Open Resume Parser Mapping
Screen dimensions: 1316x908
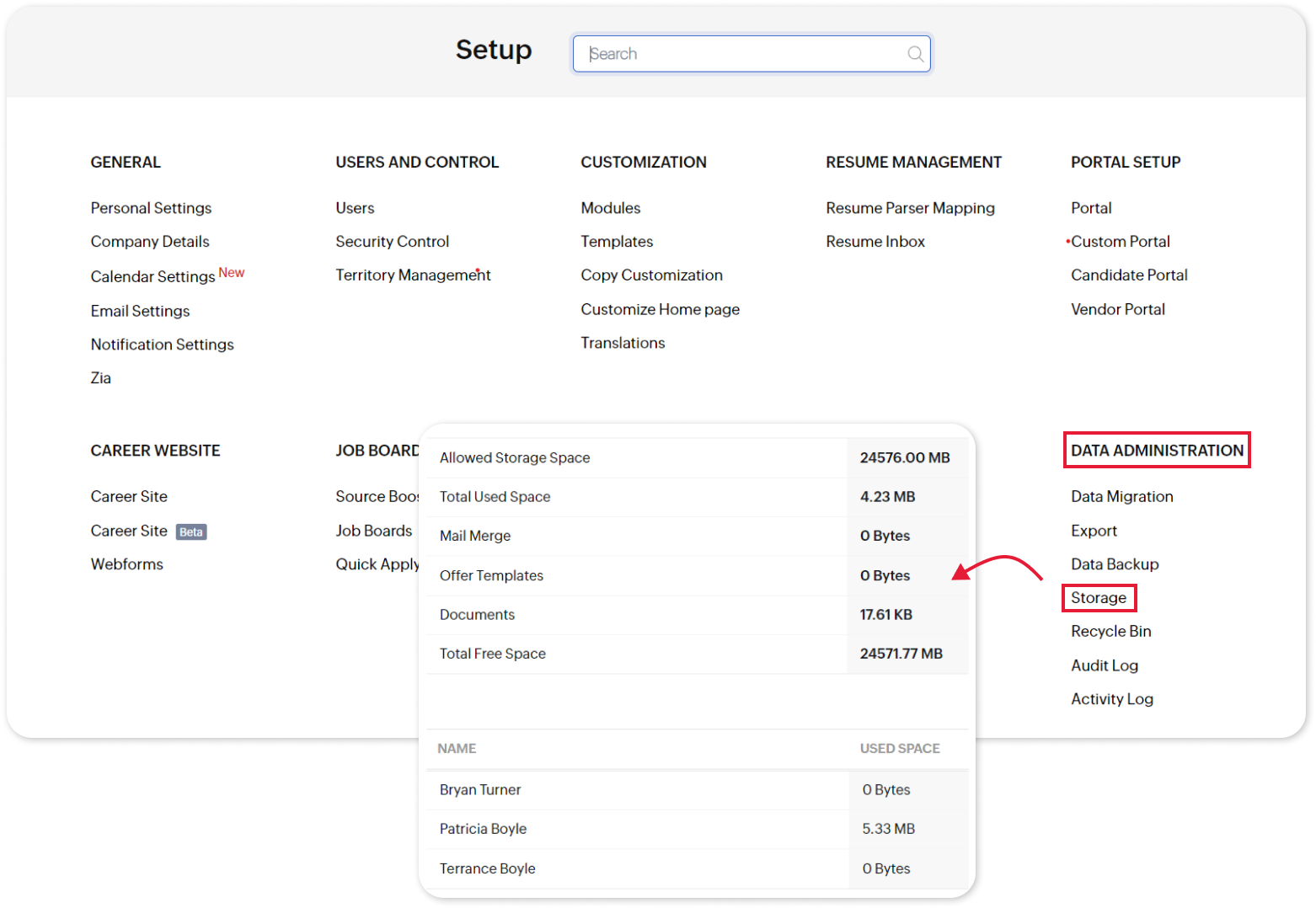point(910,208)
